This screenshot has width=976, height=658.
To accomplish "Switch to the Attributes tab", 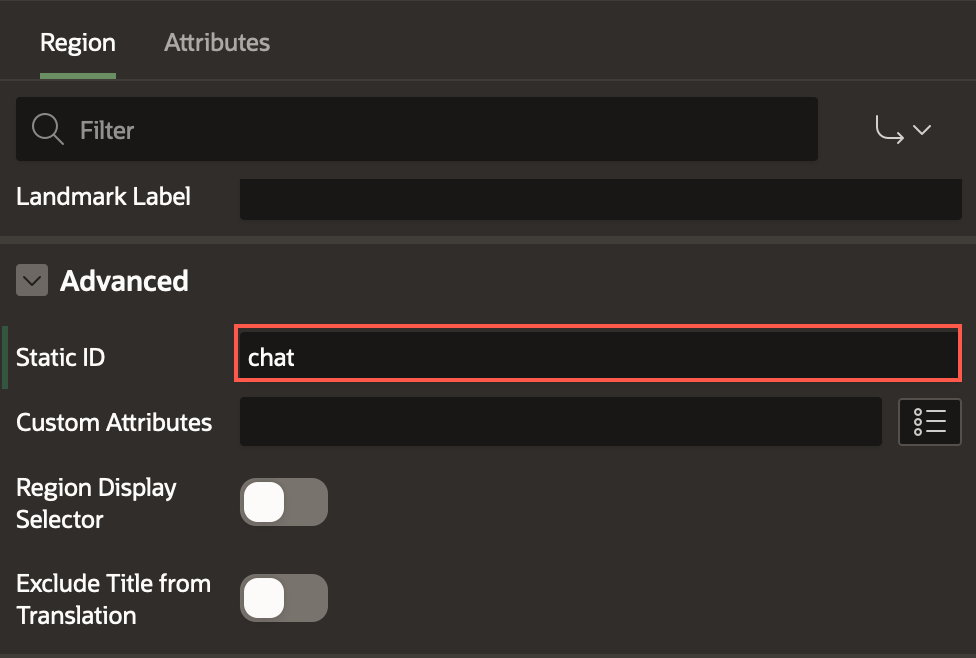I will click(x=217, y=43).
